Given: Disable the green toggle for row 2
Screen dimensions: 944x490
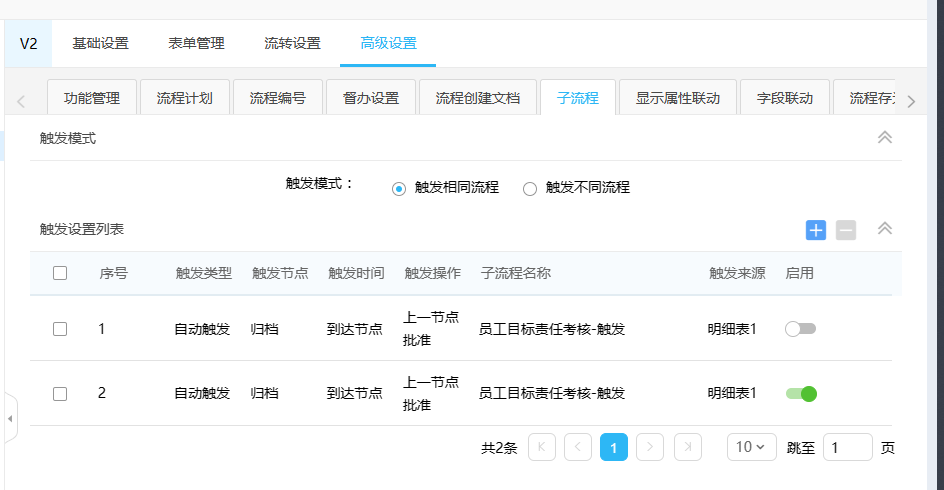Looking at the screenshot, I should coord(801,393).
